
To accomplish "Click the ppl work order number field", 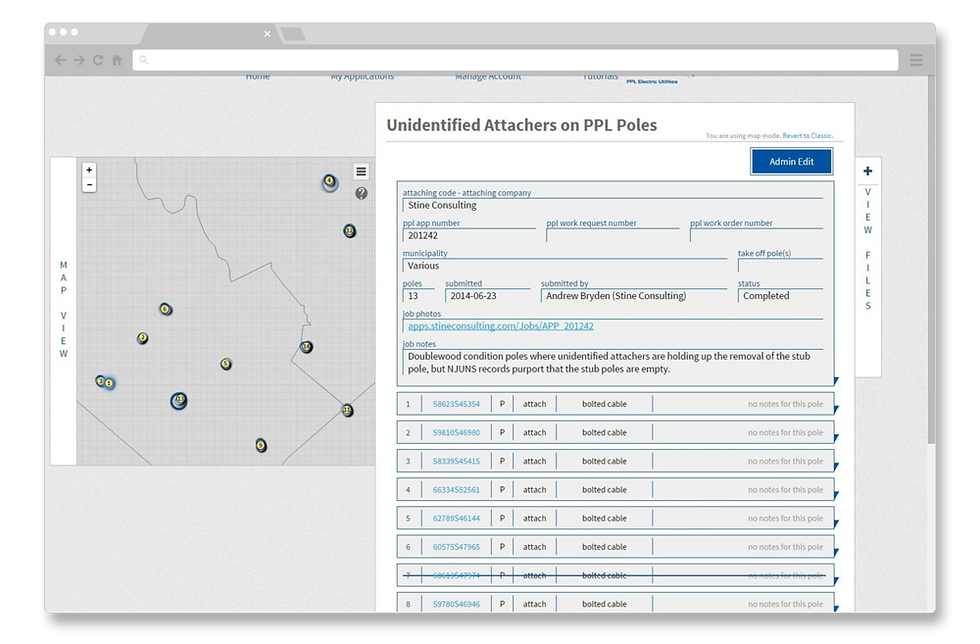I will (x=756, y=235).
